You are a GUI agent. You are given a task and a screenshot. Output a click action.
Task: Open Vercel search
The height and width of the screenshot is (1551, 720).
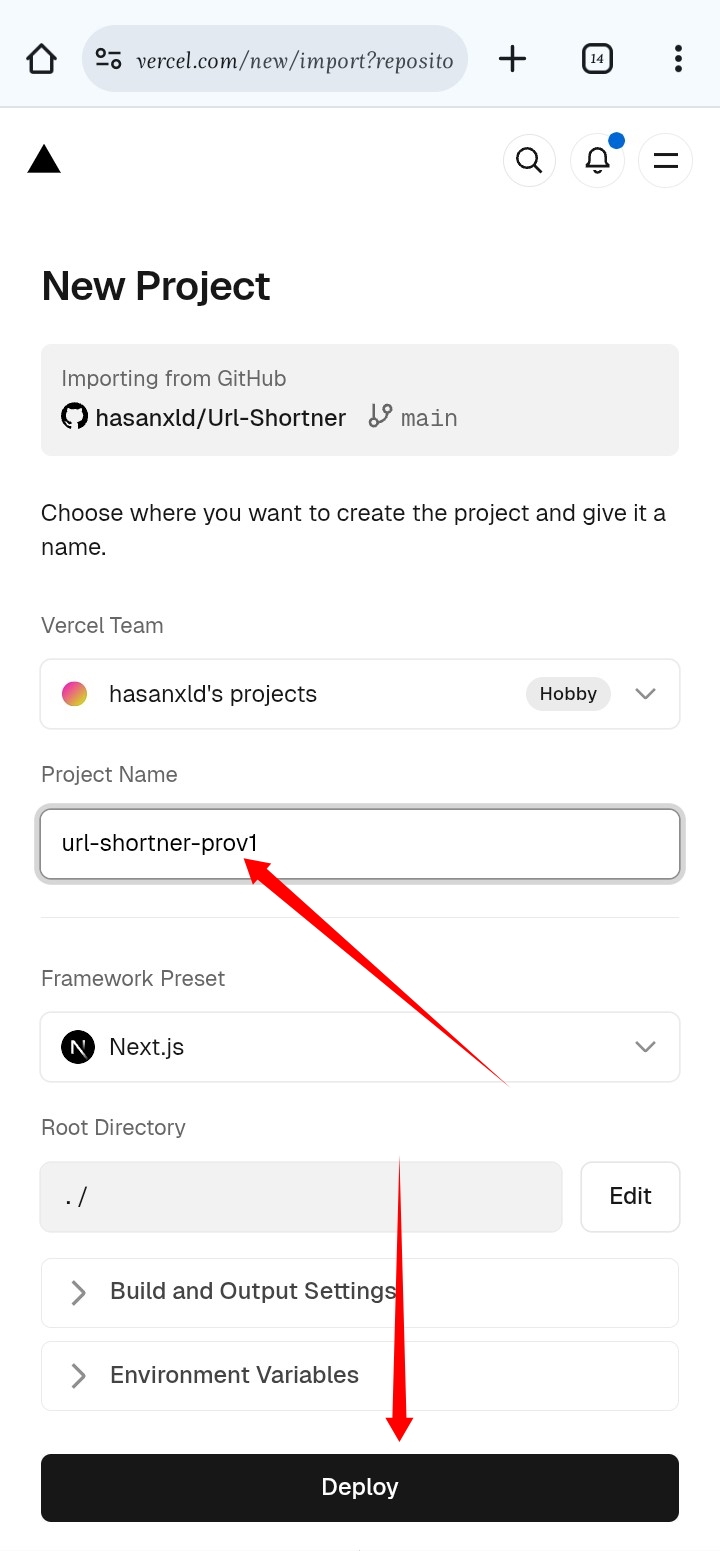(529, 160)
